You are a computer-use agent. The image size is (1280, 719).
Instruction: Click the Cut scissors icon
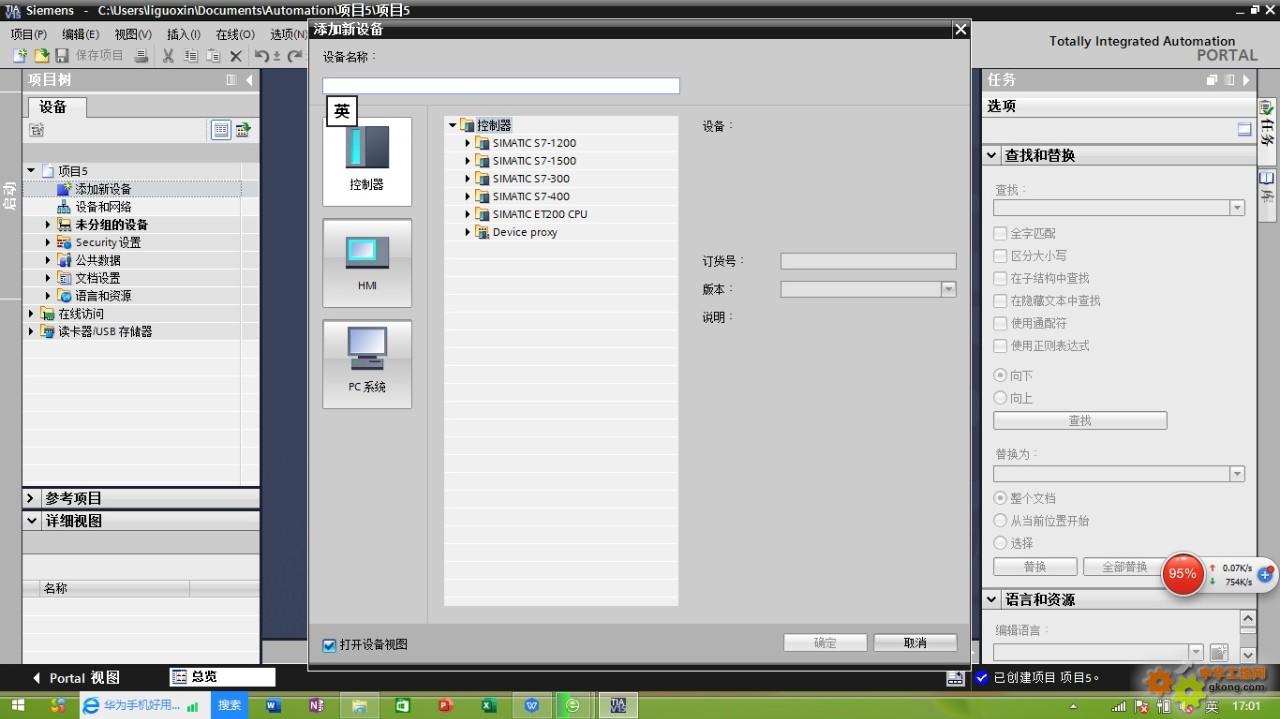pyautogui.click(x=168, y=56)
